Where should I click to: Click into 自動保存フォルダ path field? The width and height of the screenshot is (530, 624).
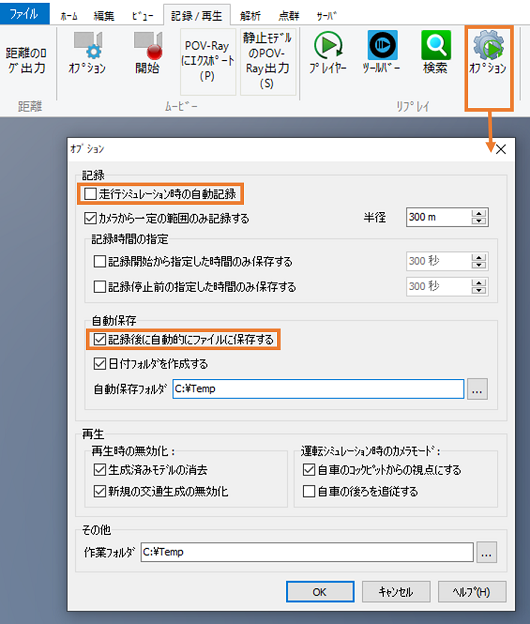[318, 389]
